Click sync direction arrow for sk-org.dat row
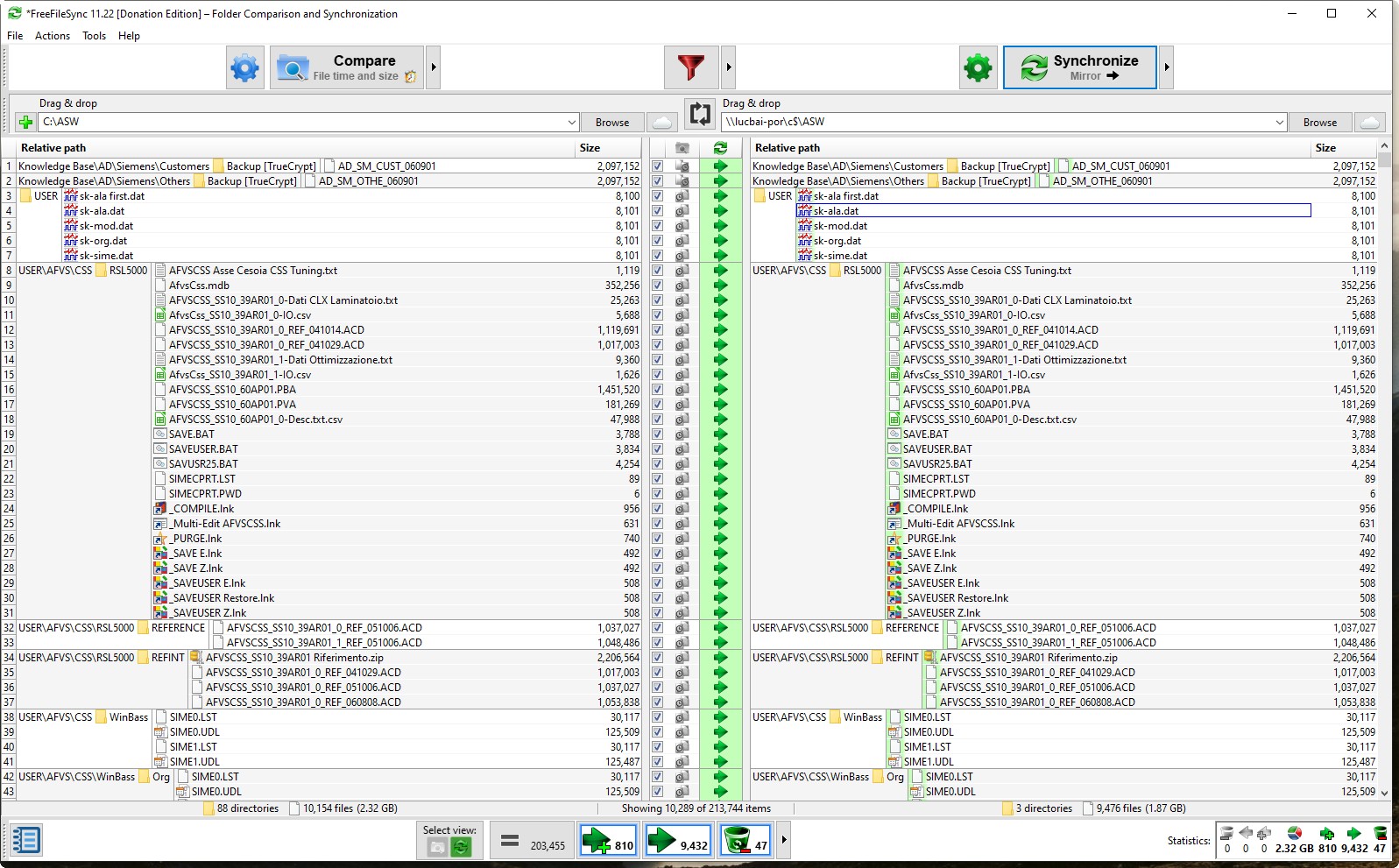 [720, 241]
